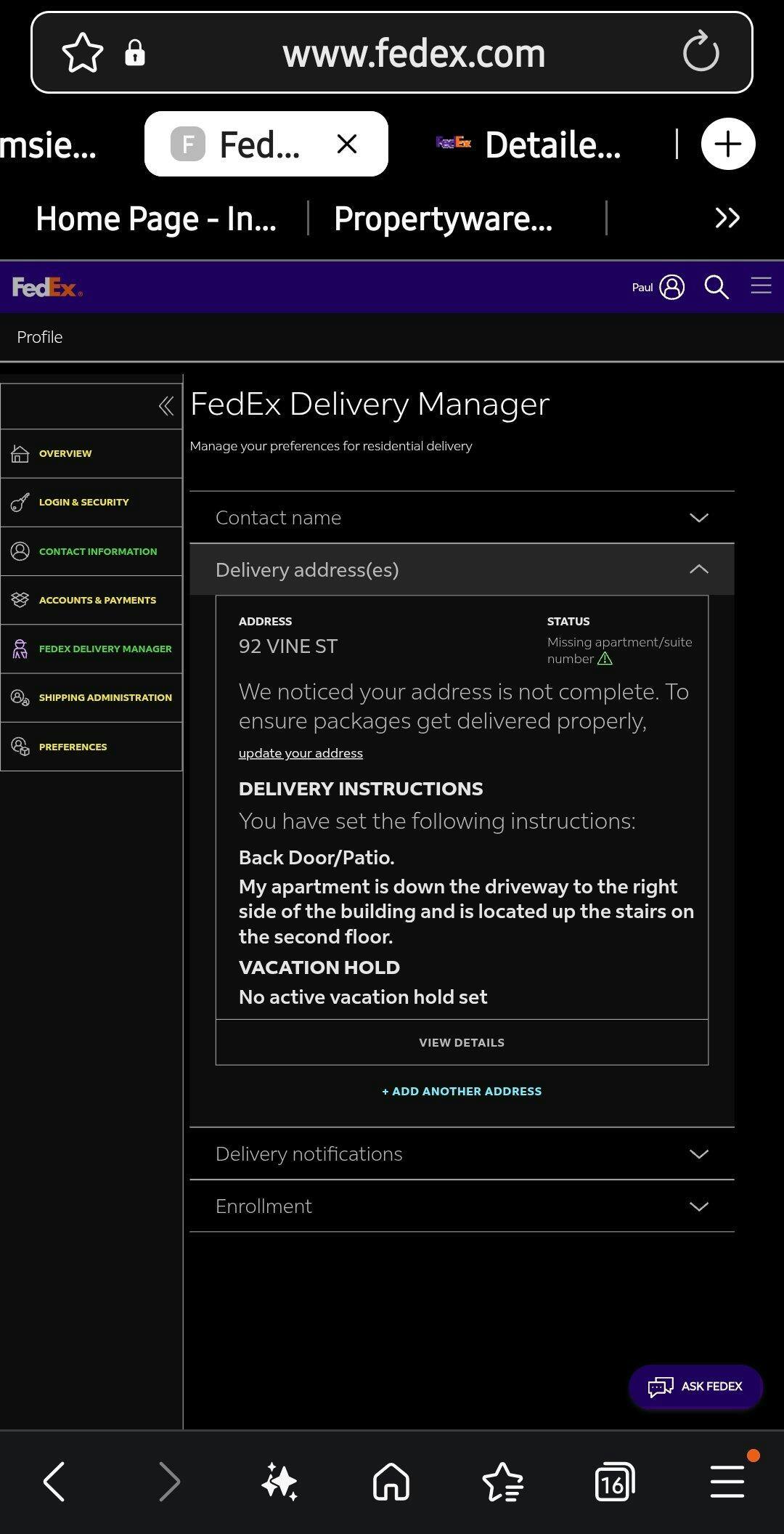The height and width of the screenshot is (1534, 784).
Task: Open the FedEx hamburger menu
Action: pos(760,286)
